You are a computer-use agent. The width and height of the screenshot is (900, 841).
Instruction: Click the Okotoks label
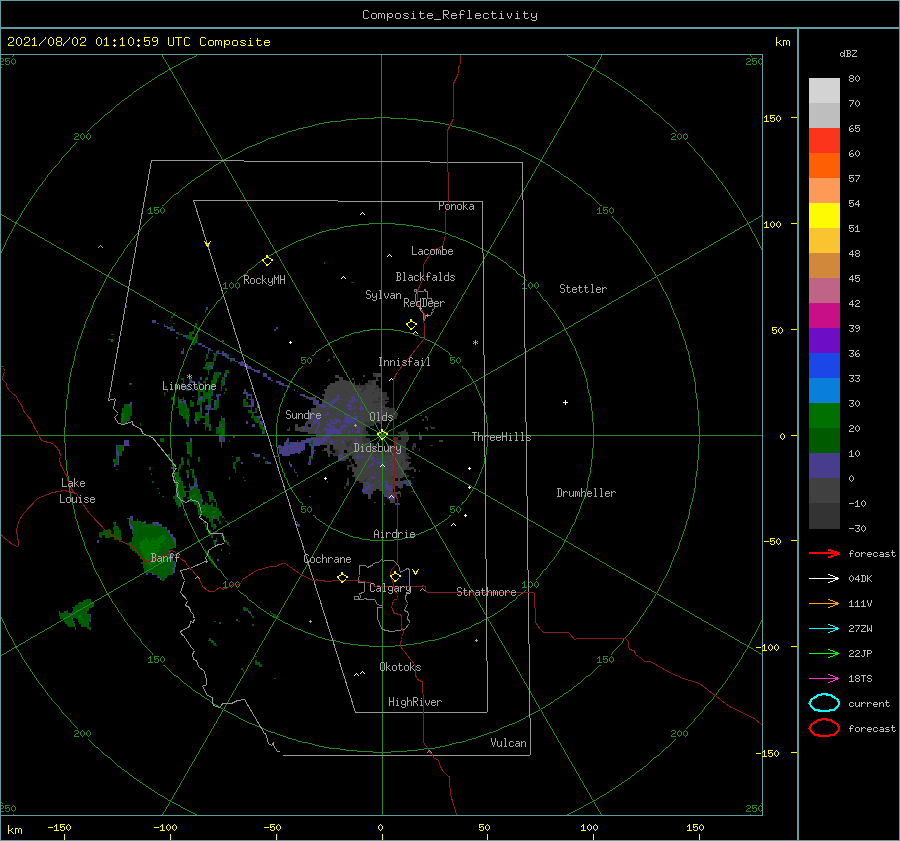pos(400,667)
